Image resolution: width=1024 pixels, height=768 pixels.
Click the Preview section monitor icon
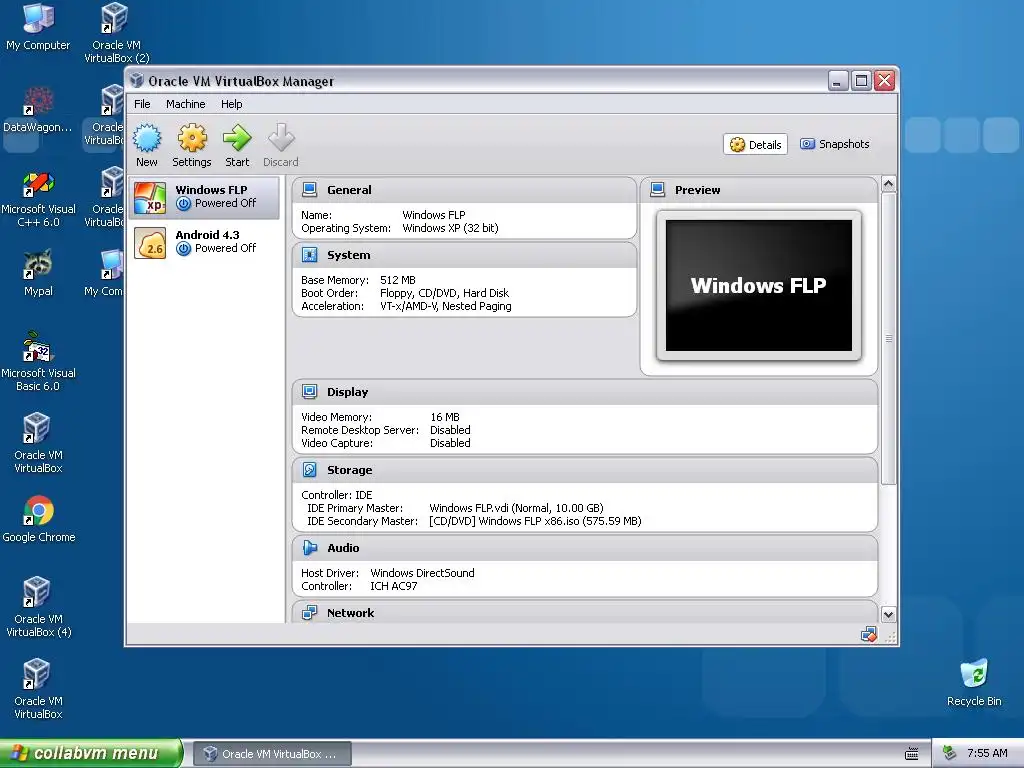[658, 190]
